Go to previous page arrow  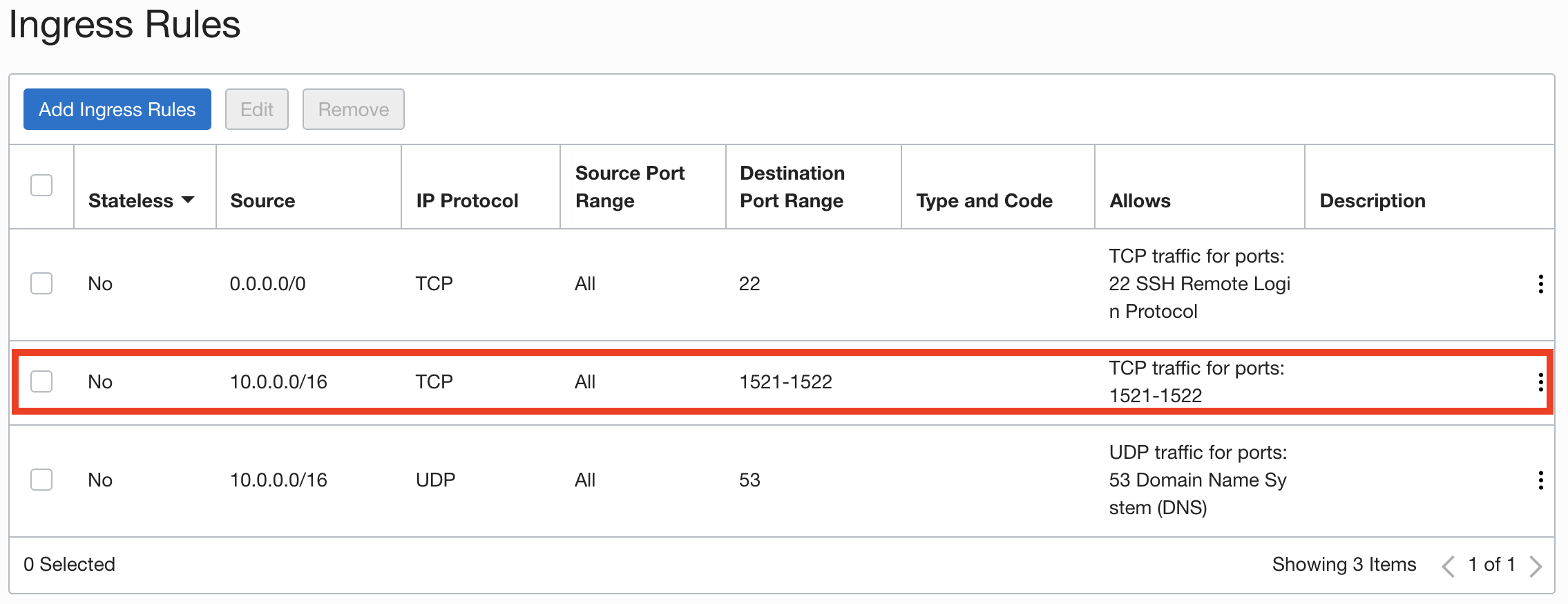click(x=1449, y=566)
